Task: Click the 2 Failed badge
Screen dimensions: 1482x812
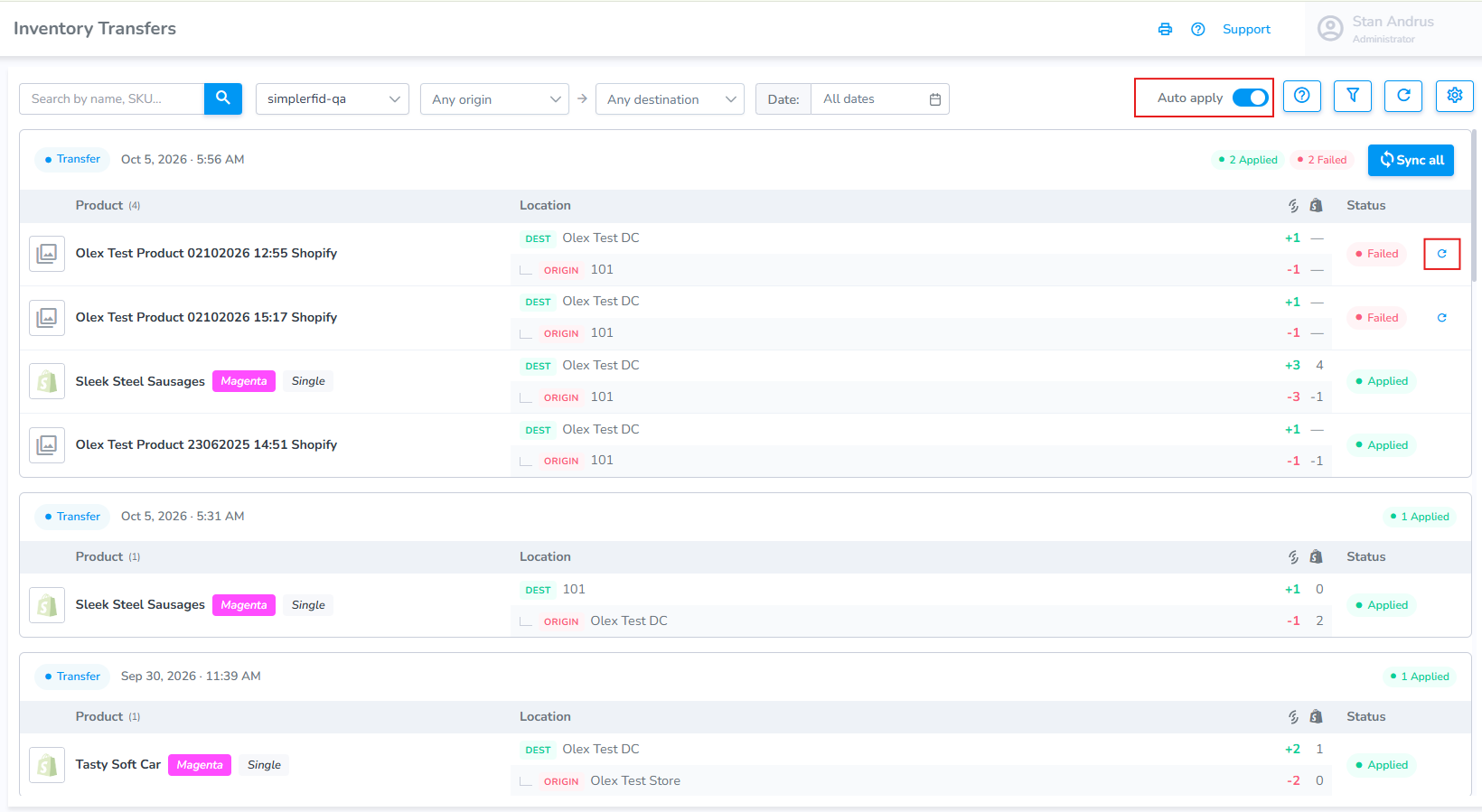Action: click(1322, 160)
